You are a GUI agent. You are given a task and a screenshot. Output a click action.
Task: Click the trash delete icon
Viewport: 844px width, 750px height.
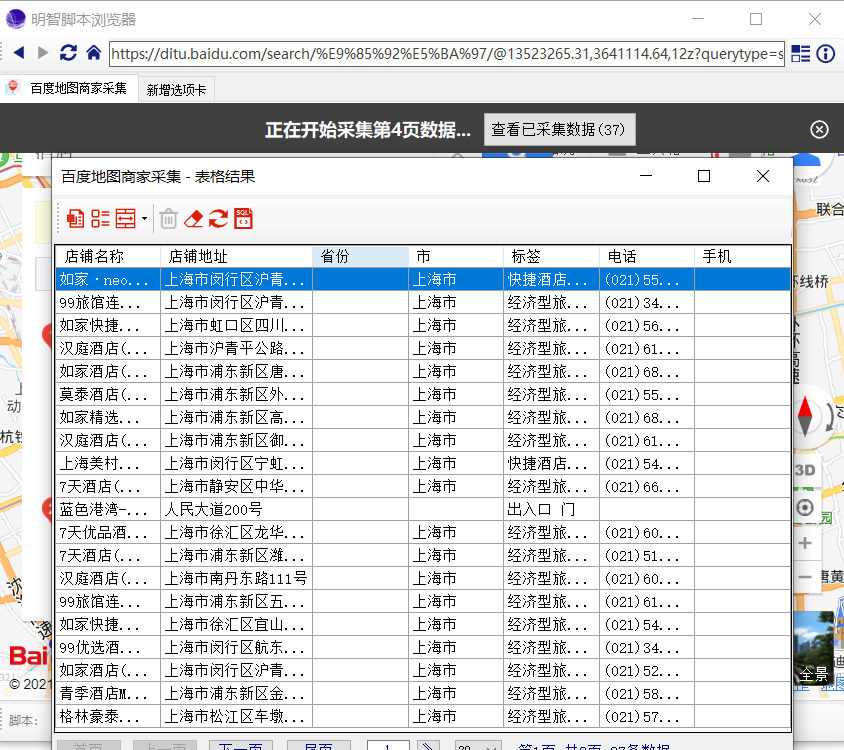tap(168, 219)
